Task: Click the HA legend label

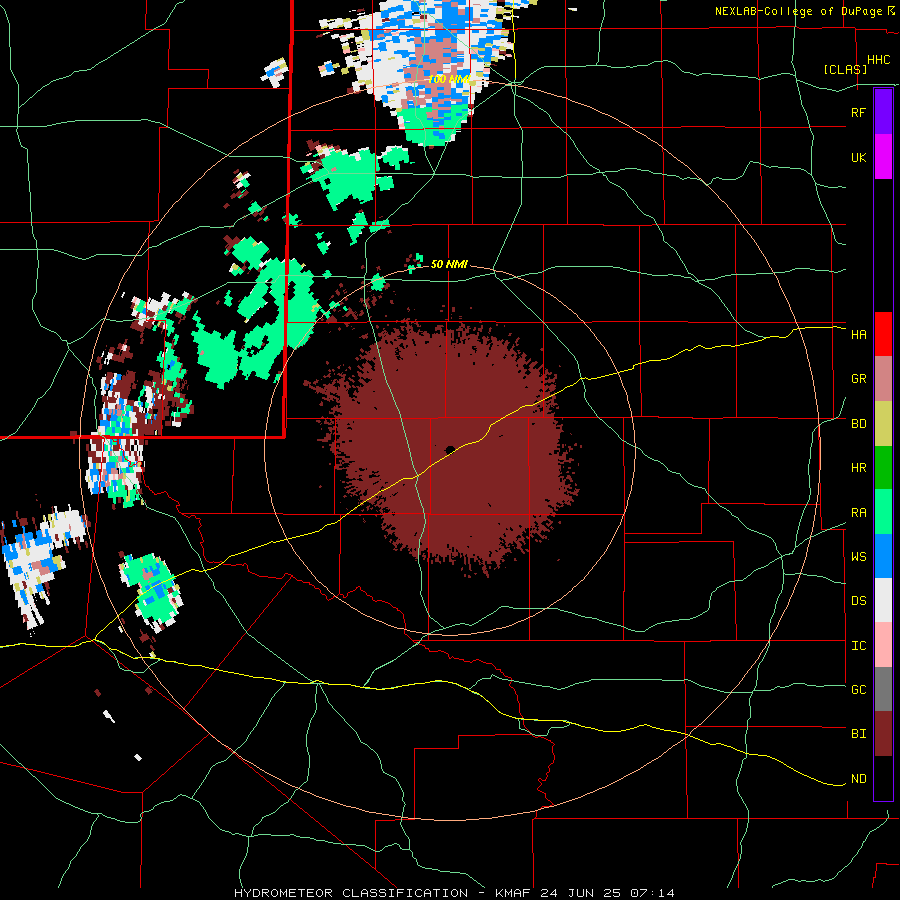Action: click(x=859, y=335)
